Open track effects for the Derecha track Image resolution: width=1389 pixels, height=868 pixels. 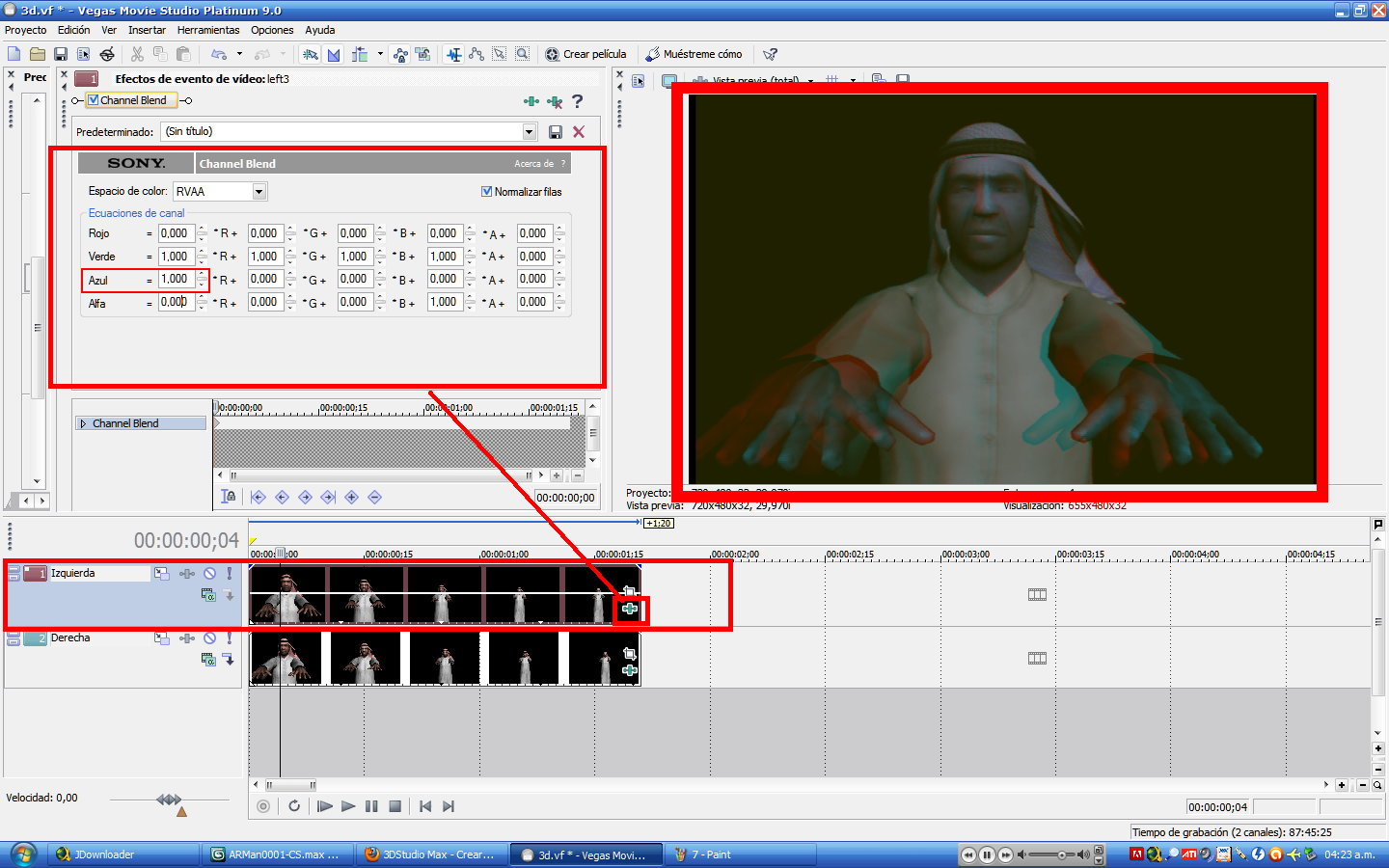pyautogui.click(x=187, y=637)
